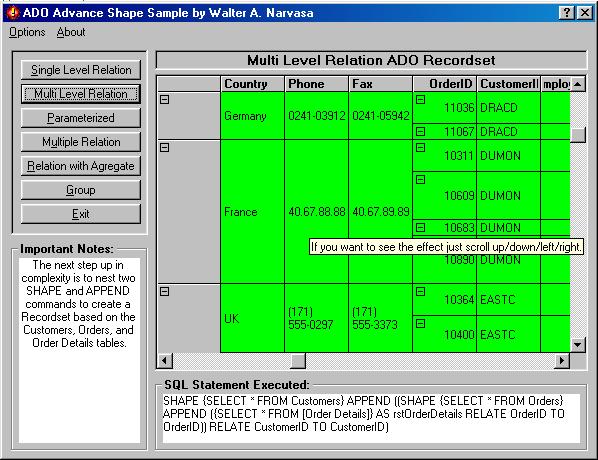Click the vertical scrollbar thumb
This screenshot has height=460, width=598.
578,135
